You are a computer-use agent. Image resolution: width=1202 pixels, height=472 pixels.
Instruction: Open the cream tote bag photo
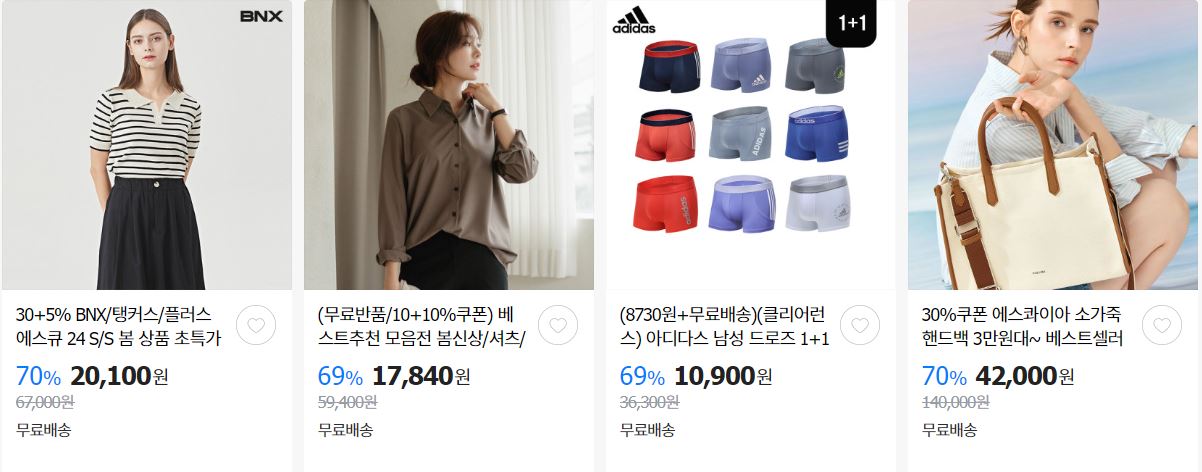pos(1053,145)
